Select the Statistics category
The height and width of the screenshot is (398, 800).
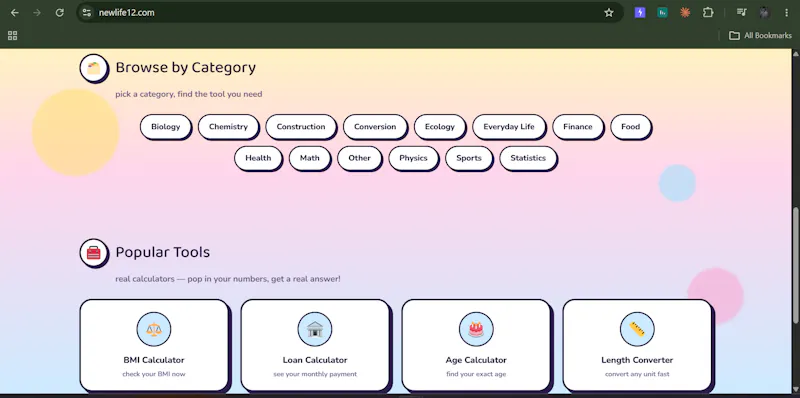click(528, 158)
